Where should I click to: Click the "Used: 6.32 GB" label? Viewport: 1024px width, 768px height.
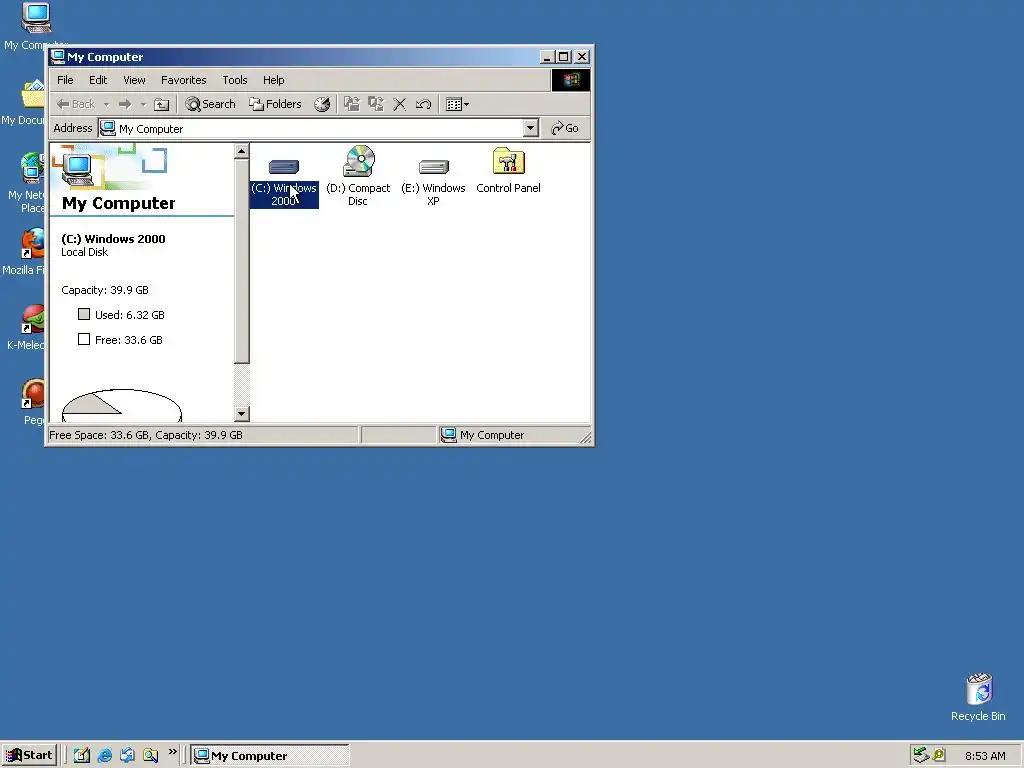[x=129, y=315]
